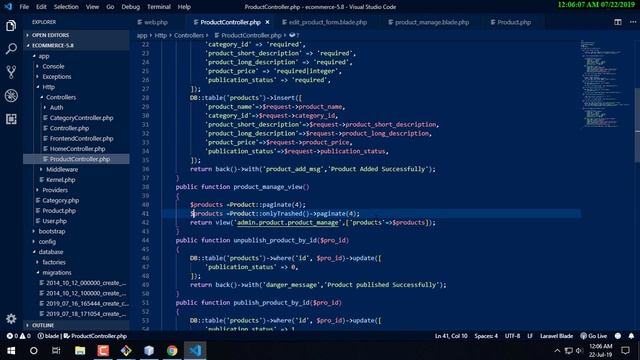
Task: Open Windows Action Center icon
Action: pos(625,351)
